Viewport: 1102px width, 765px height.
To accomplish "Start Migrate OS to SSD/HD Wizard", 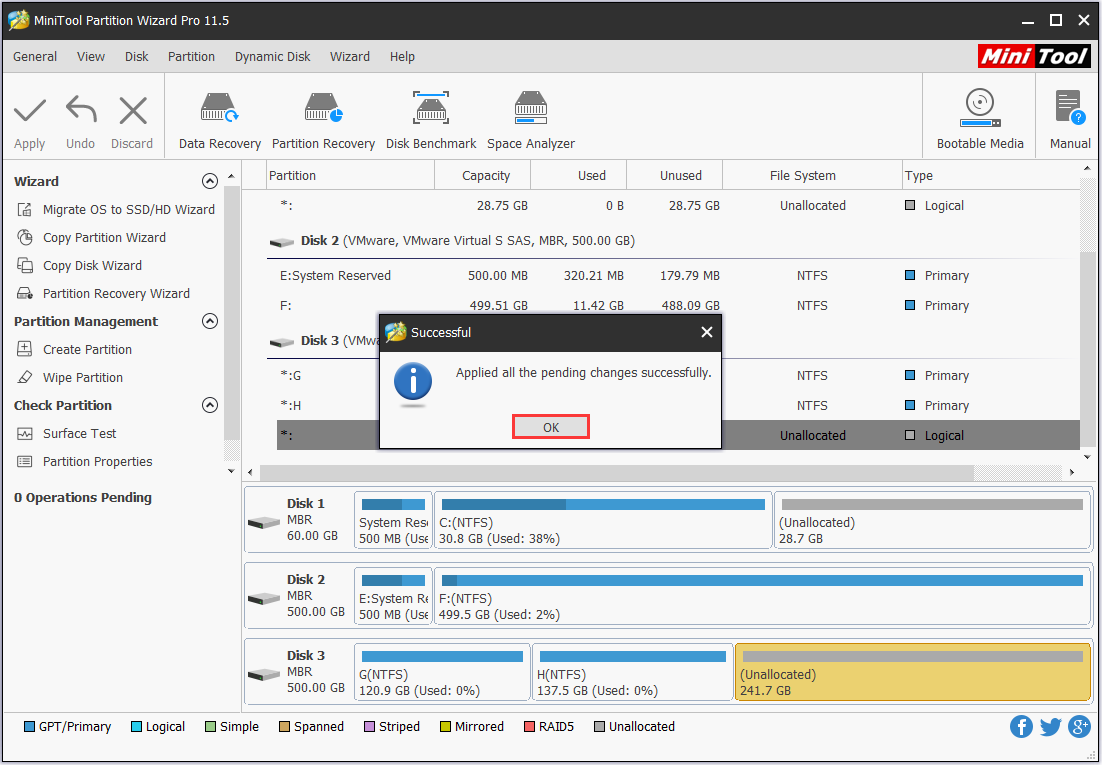I will (129, 210).
